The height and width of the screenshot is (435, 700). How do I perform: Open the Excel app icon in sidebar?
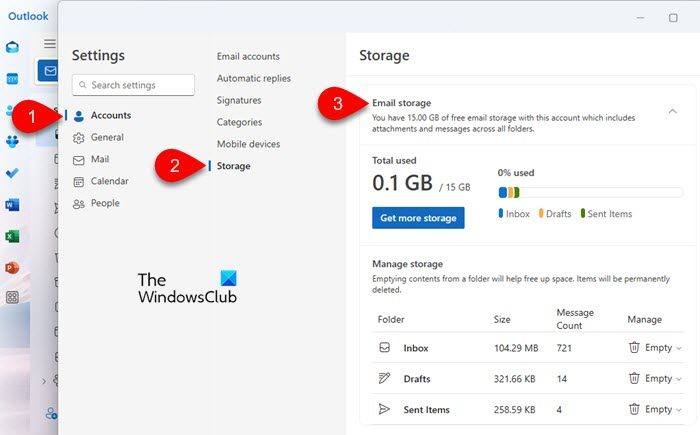click(x=12, y=236)
